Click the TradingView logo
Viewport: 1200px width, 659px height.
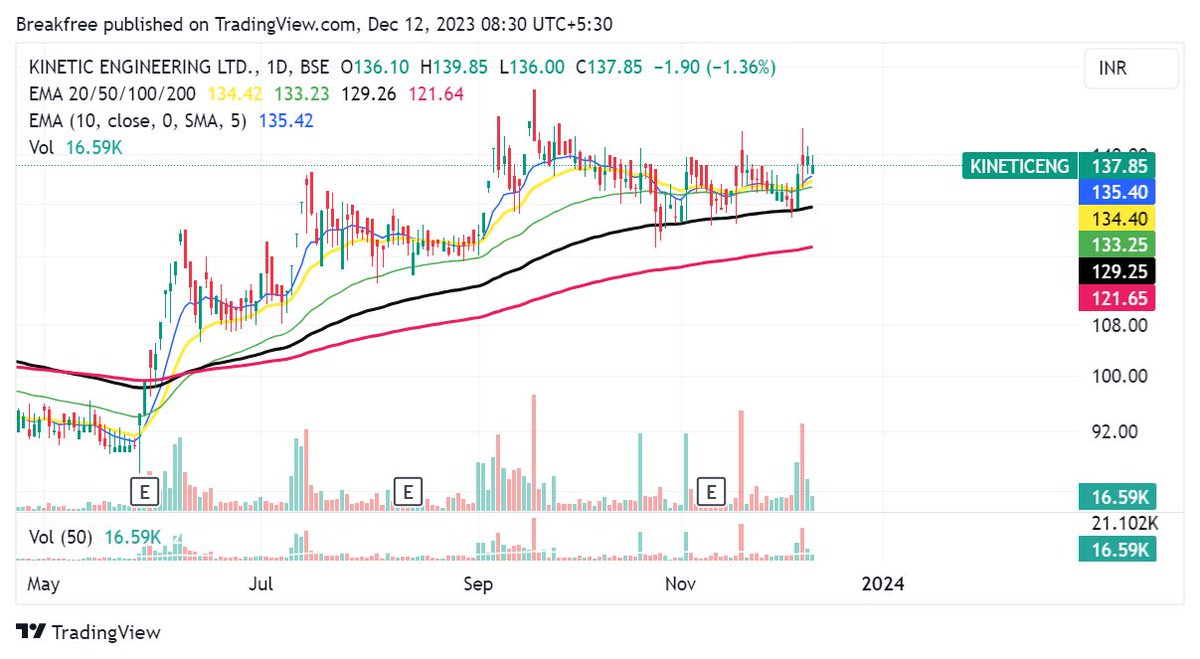87,632
